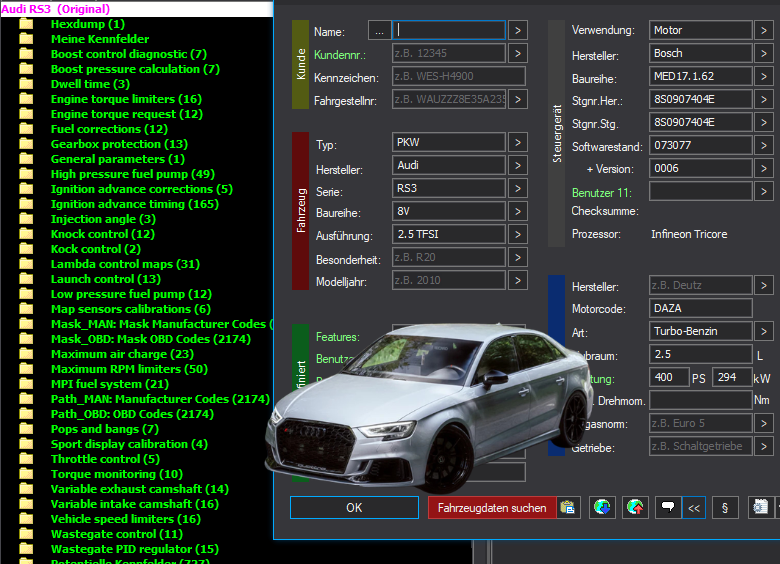Screen dimensions: 780x564
Task: Select Engine torque limiters (16) folder
Action: [x=126, y=99]
